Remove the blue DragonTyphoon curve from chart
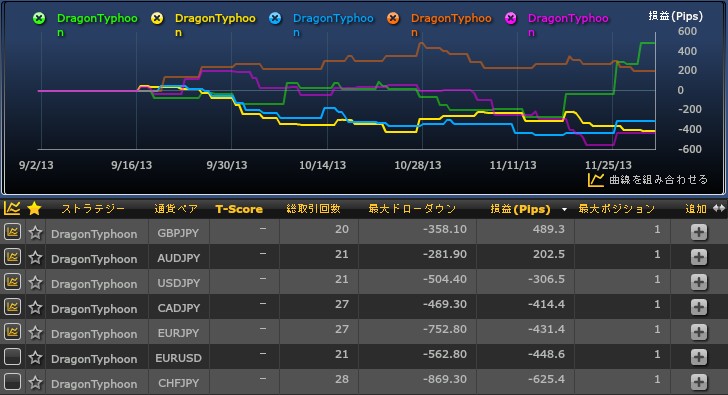 tap(275, 19)
